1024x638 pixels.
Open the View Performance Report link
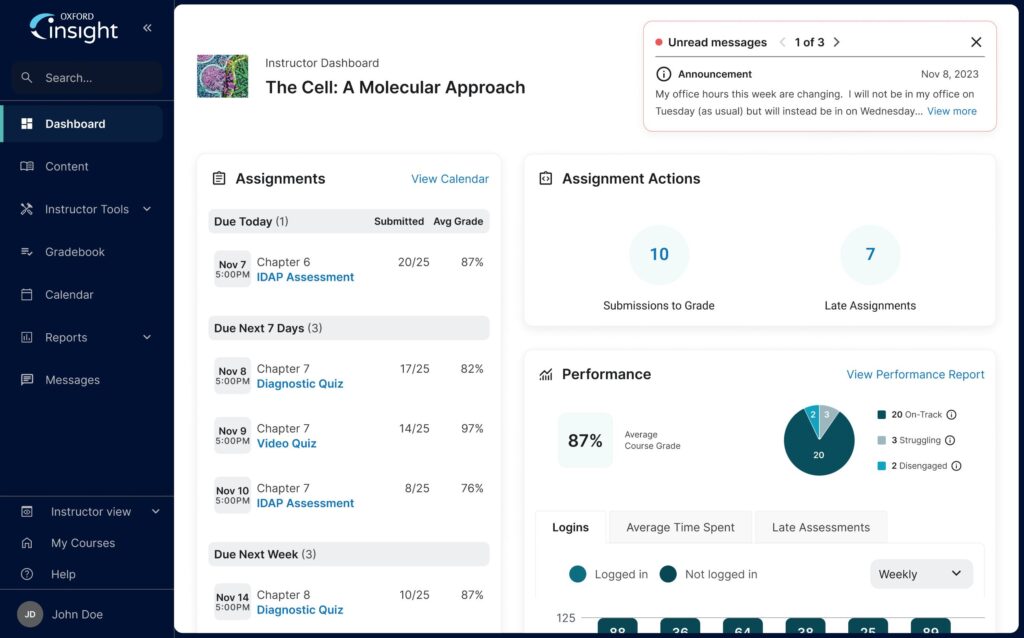(x=915, y=374)
